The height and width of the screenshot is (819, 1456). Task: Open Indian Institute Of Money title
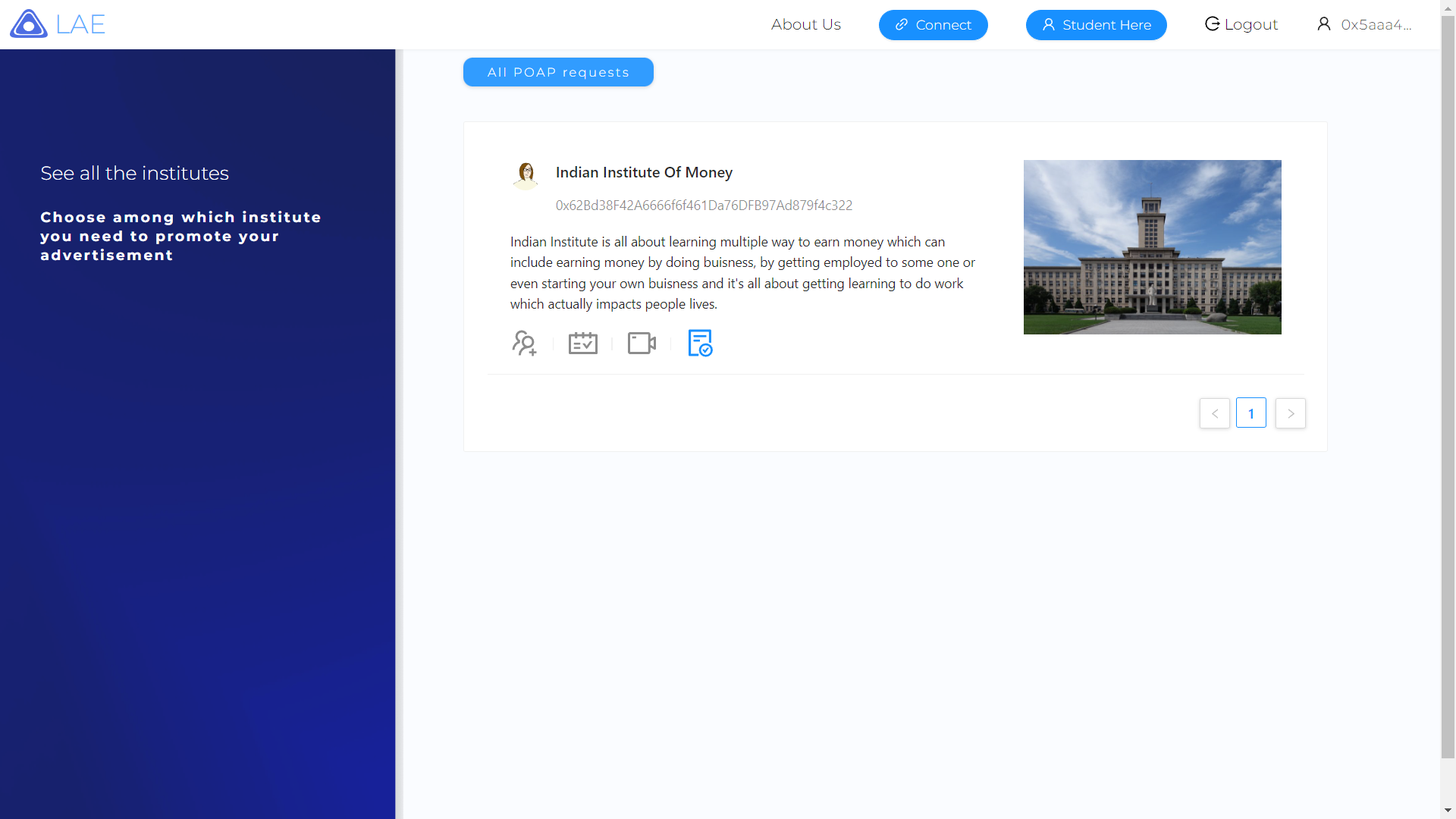click(x=644, y=172)
